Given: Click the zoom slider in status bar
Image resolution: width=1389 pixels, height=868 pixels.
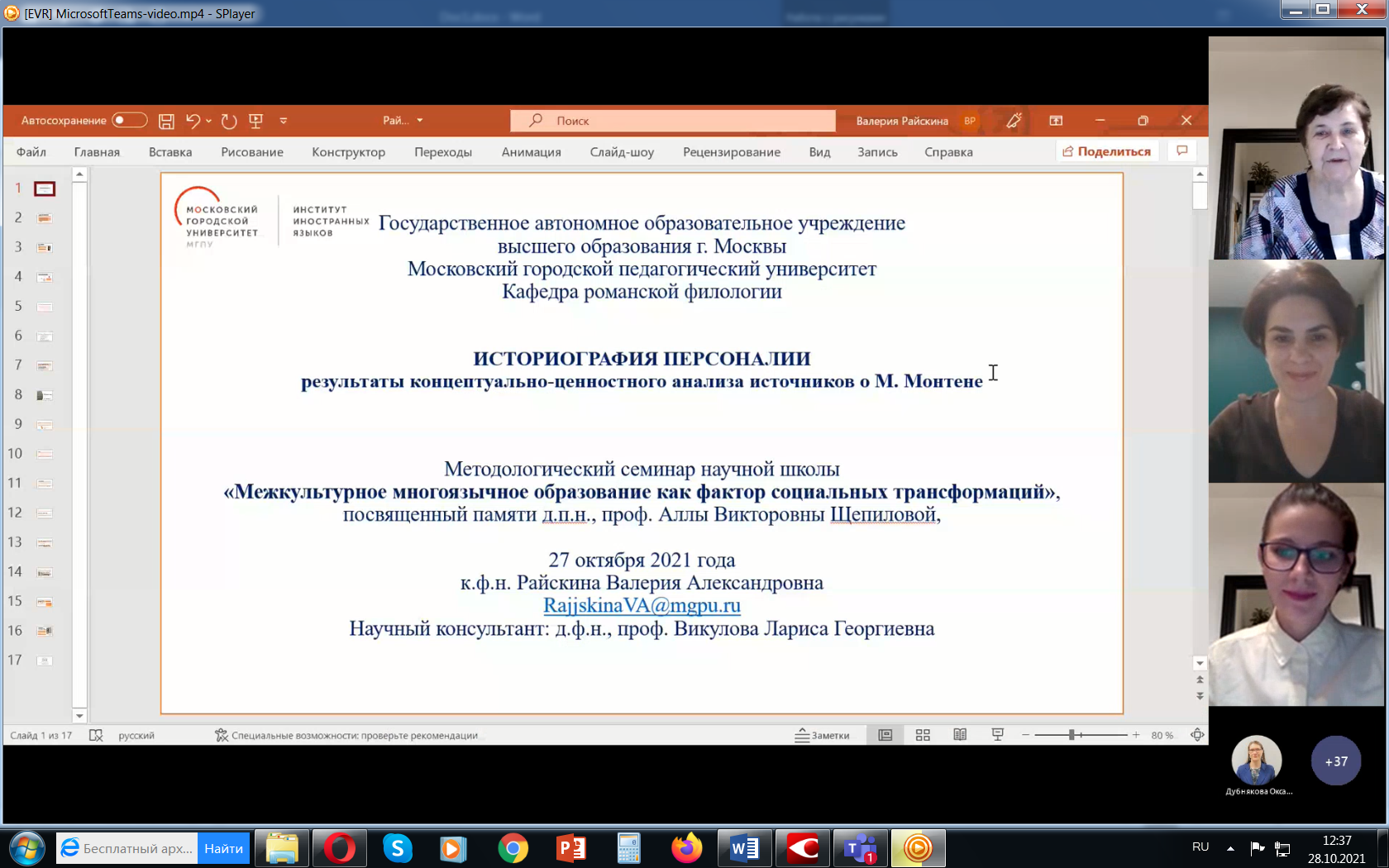Looking at the screenshot, I should pos(1072,735).
